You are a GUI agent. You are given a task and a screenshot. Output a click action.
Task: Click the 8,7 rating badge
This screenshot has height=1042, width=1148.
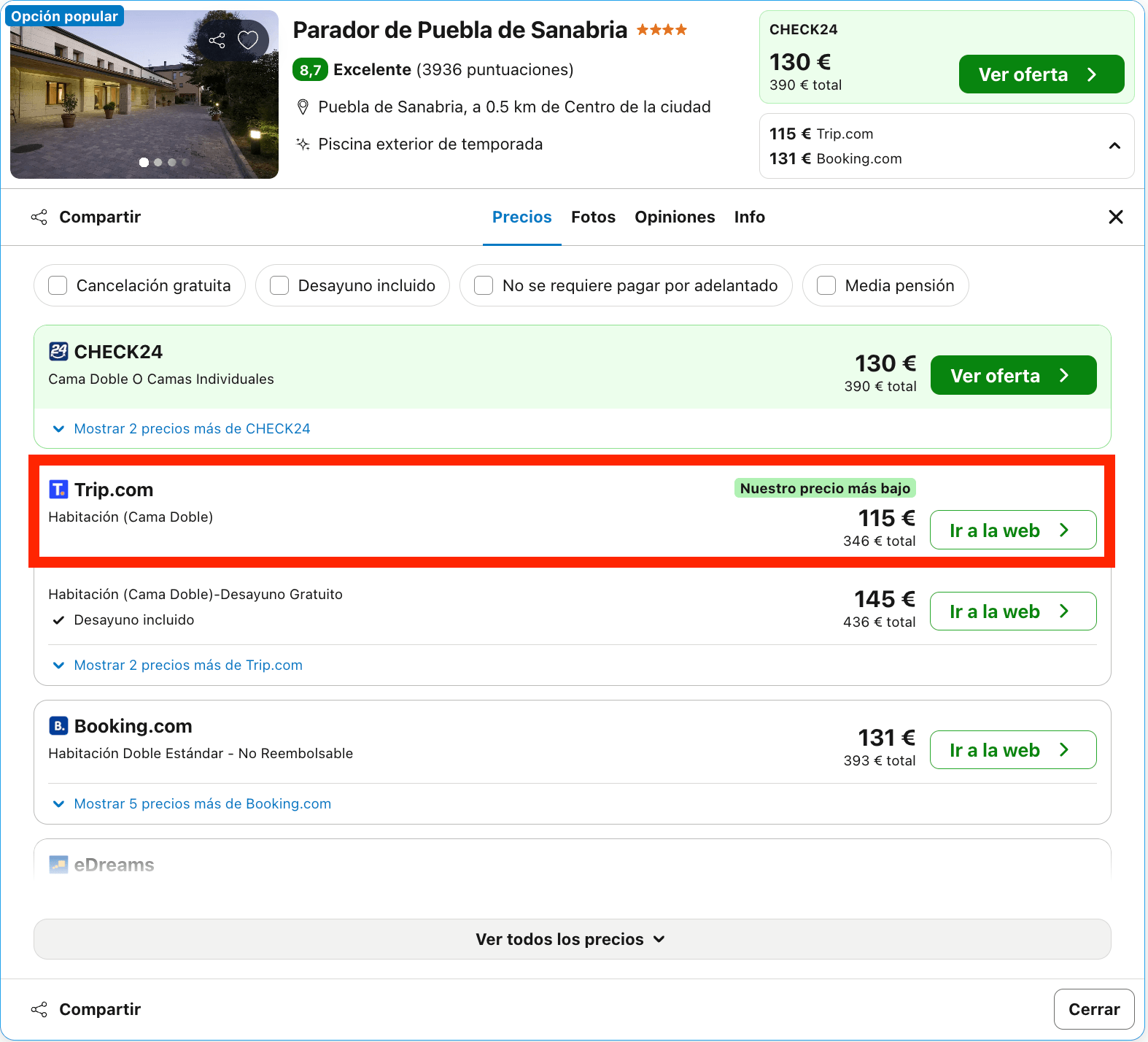pyautogui.click(x=310, y=70)
